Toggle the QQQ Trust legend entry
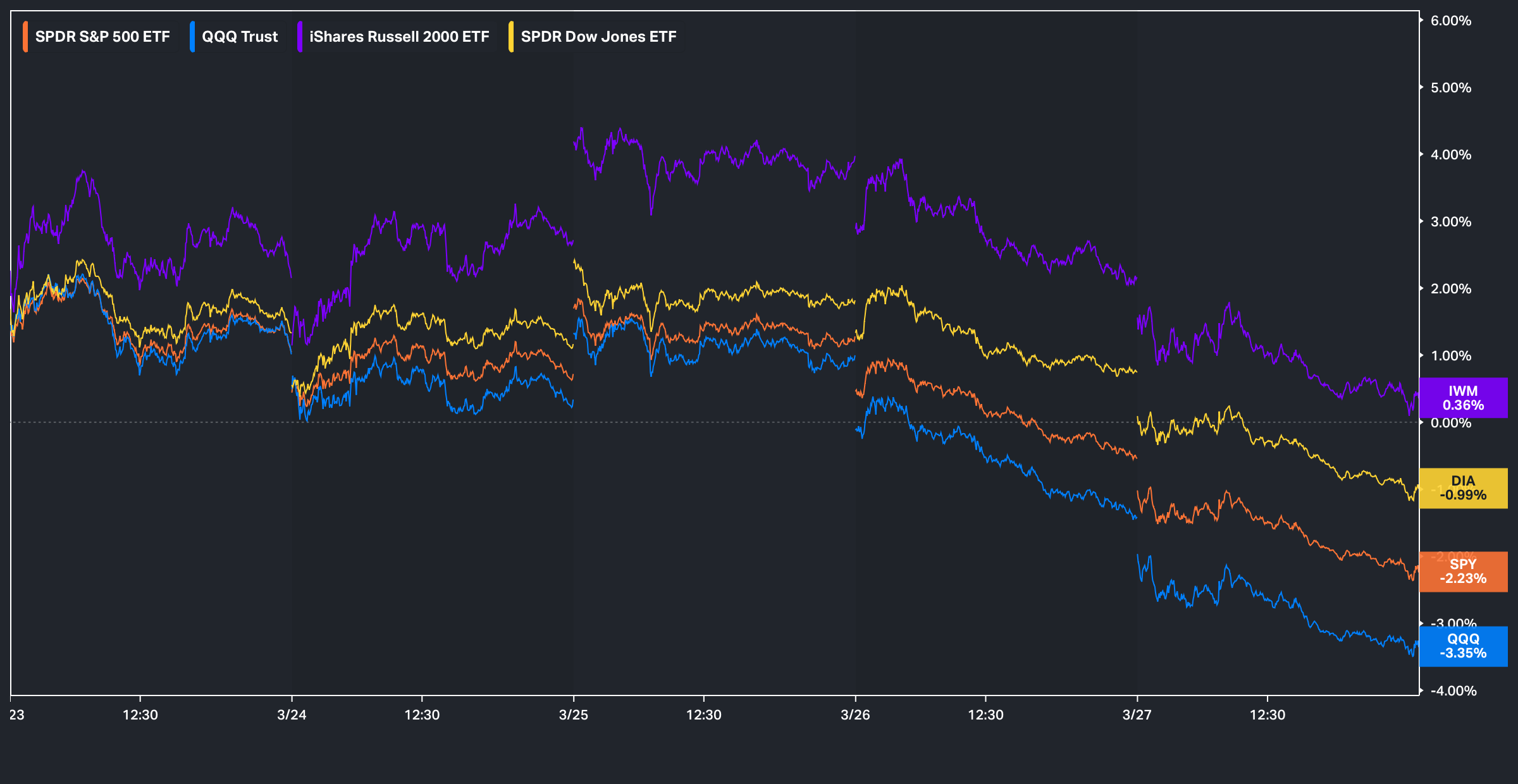1518x784 pixels. click(x=239, y=37)
